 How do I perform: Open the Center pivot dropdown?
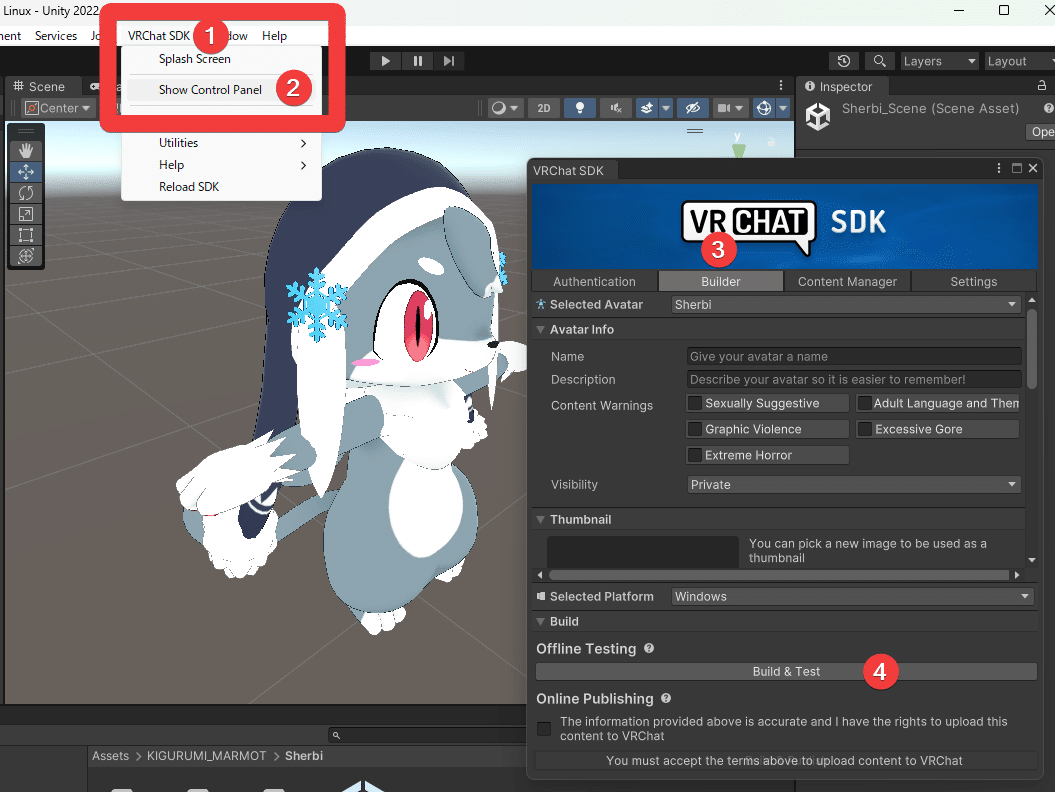pos(58,108)
